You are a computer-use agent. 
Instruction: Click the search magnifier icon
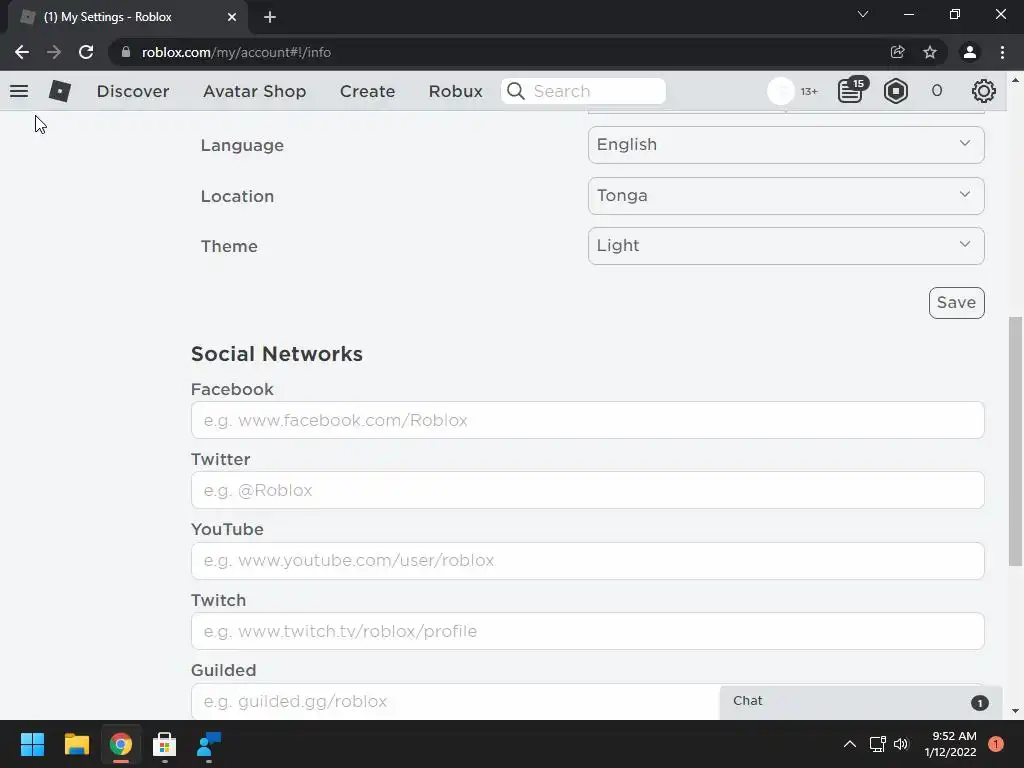516,91
